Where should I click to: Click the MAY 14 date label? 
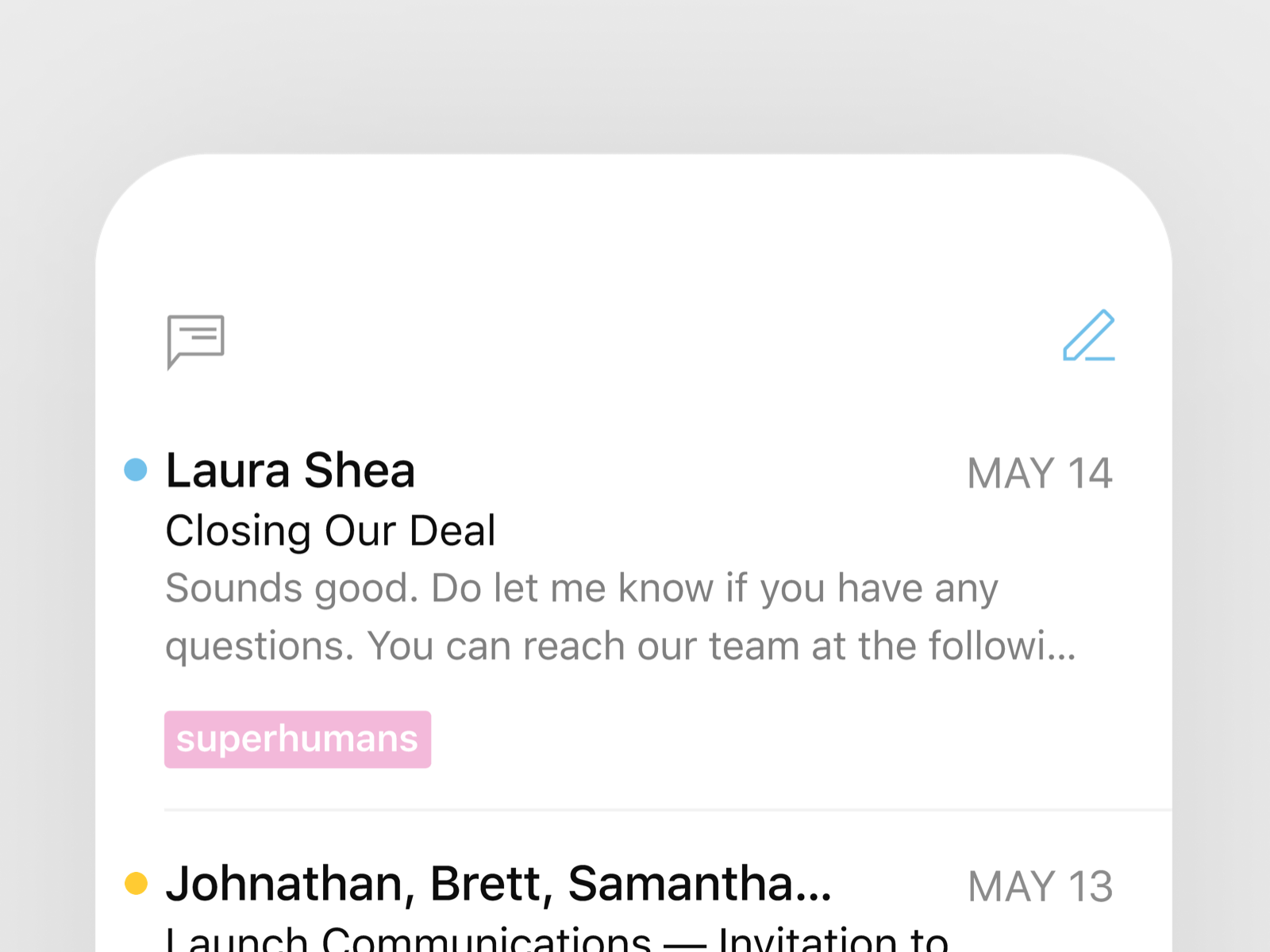click(1041, 472)
